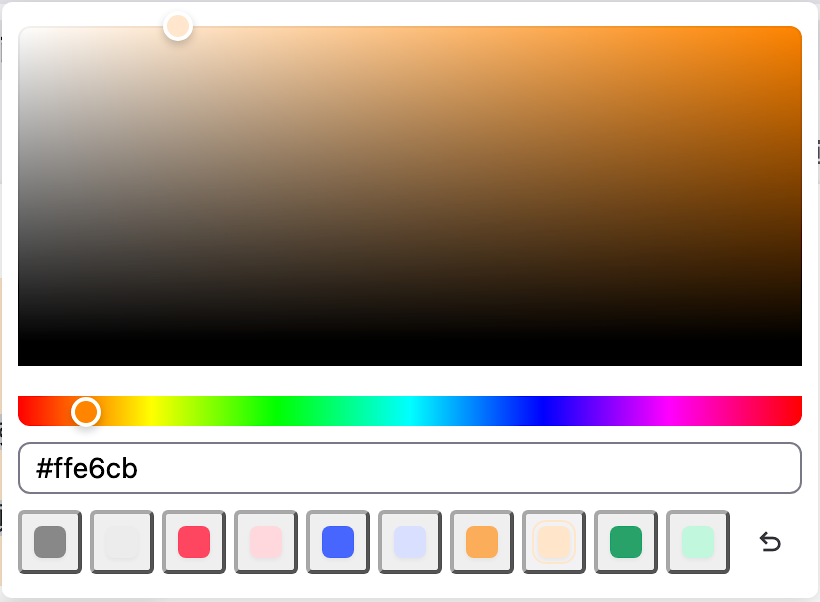Pick the blue color swatch
Image resolution: width=820 pixels, height=602 pixels.
[x=338, y=542]
